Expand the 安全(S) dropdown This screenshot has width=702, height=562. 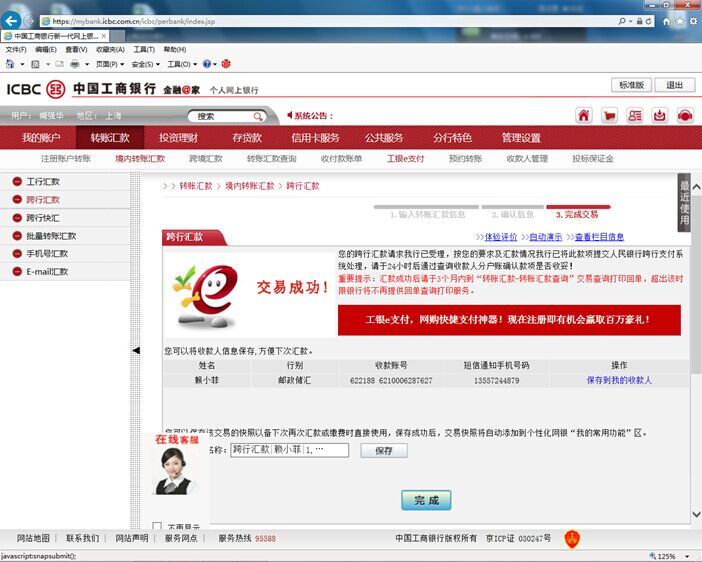[146, 64]
